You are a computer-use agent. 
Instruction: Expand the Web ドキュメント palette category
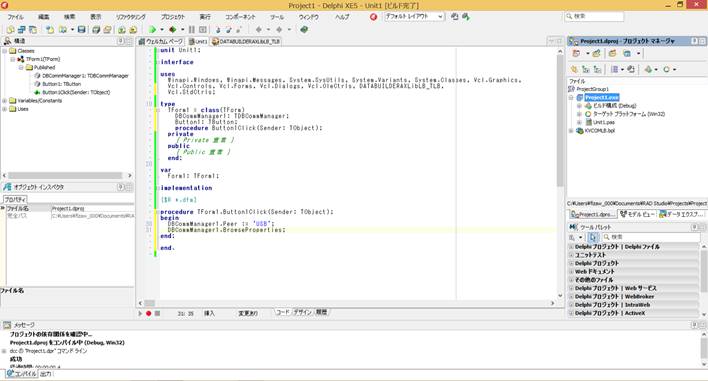coord(571,272)
